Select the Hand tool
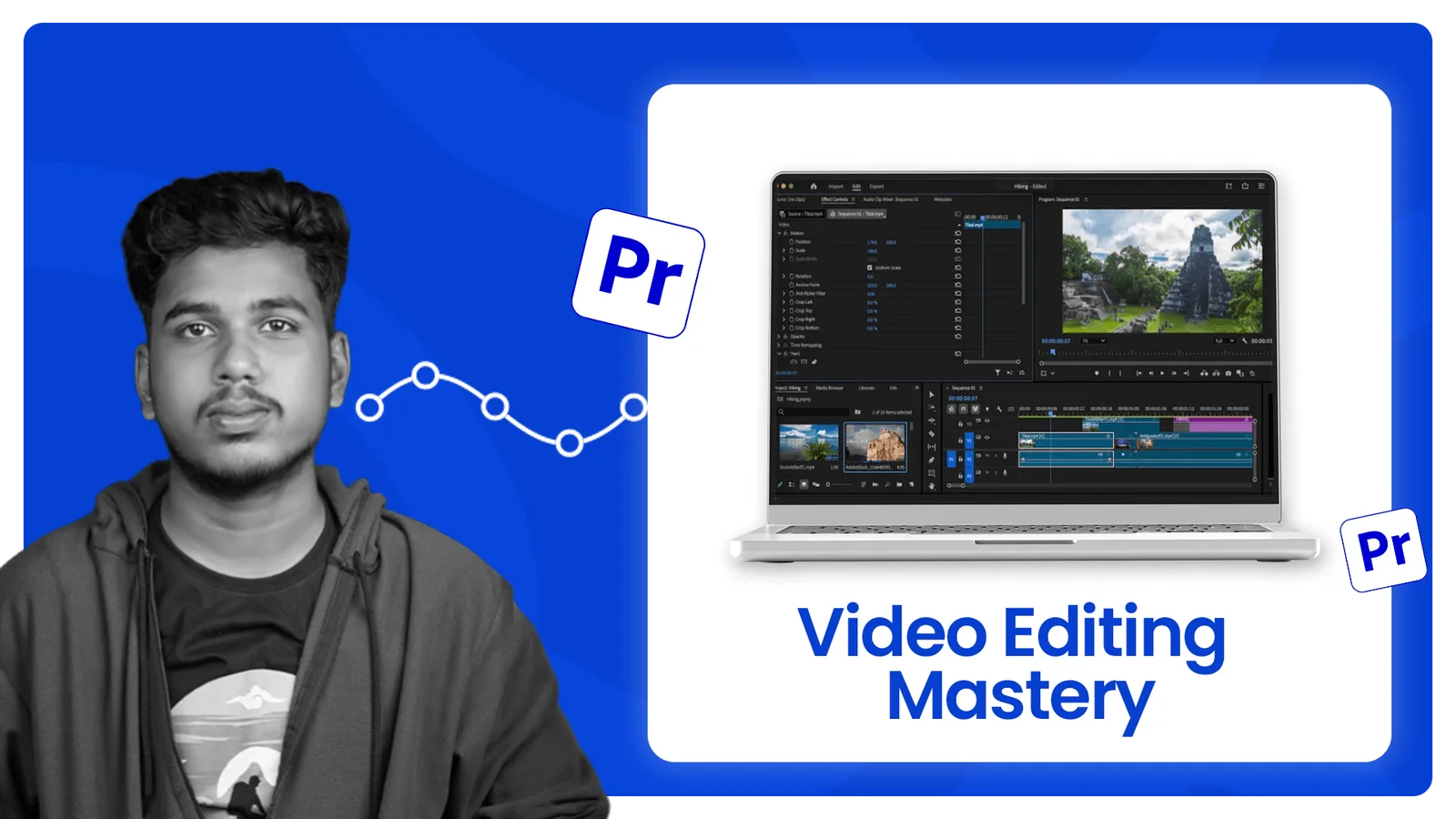The image size is (1456, 819). click(x=932, y=486)
